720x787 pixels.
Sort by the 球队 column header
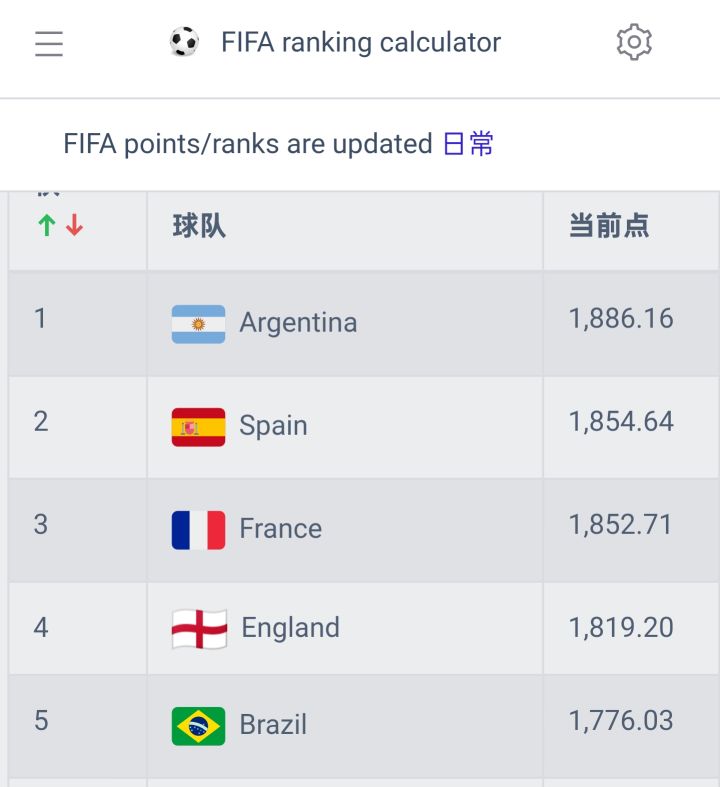click(199, 226)
